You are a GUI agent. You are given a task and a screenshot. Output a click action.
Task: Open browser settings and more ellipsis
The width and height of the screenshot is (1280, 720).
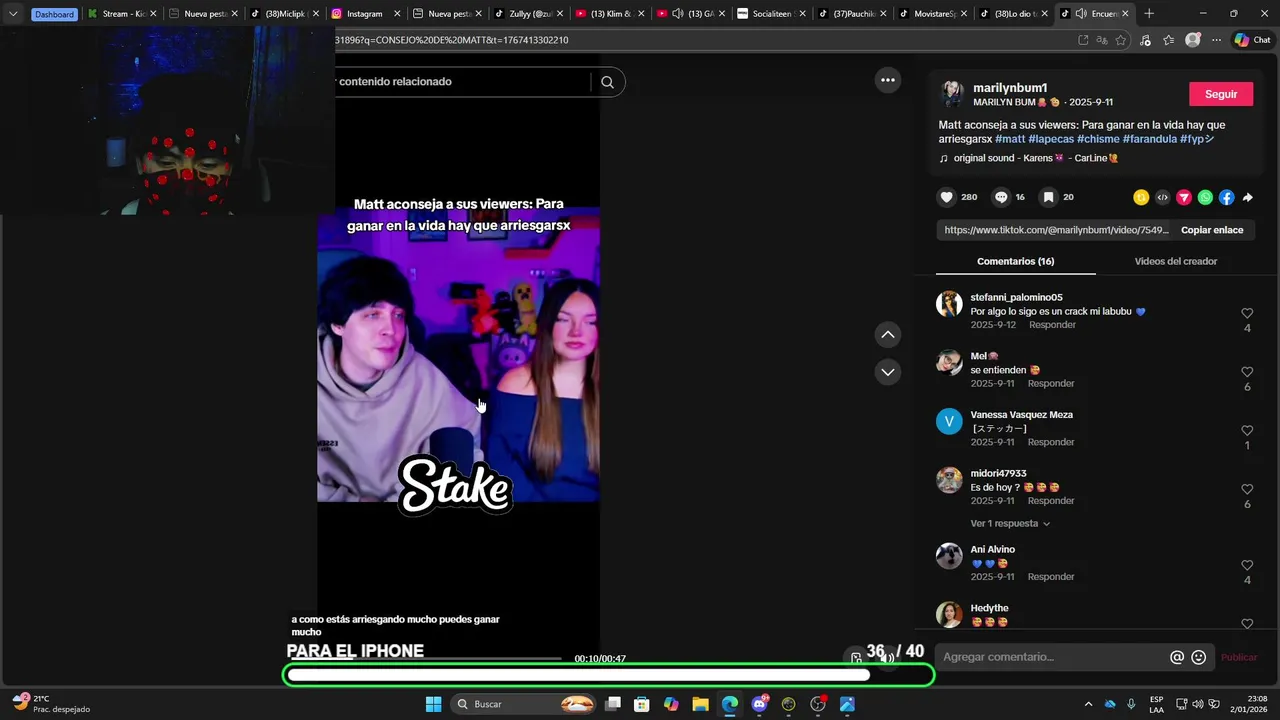1216,40
